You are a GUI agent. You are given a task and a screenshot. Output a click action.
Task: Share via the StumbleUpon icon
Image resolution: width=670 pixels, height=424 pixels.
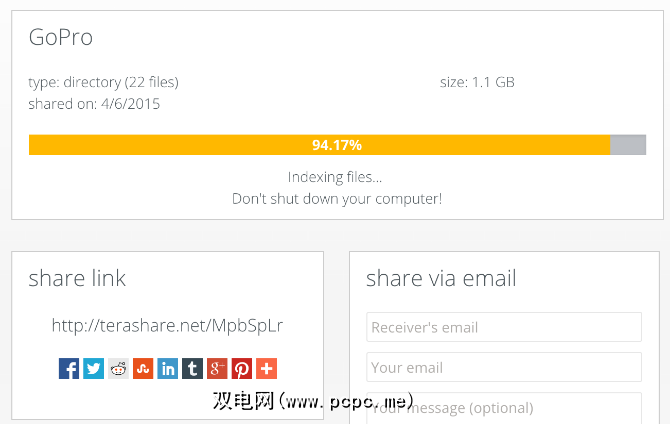[x=143, y=368]
